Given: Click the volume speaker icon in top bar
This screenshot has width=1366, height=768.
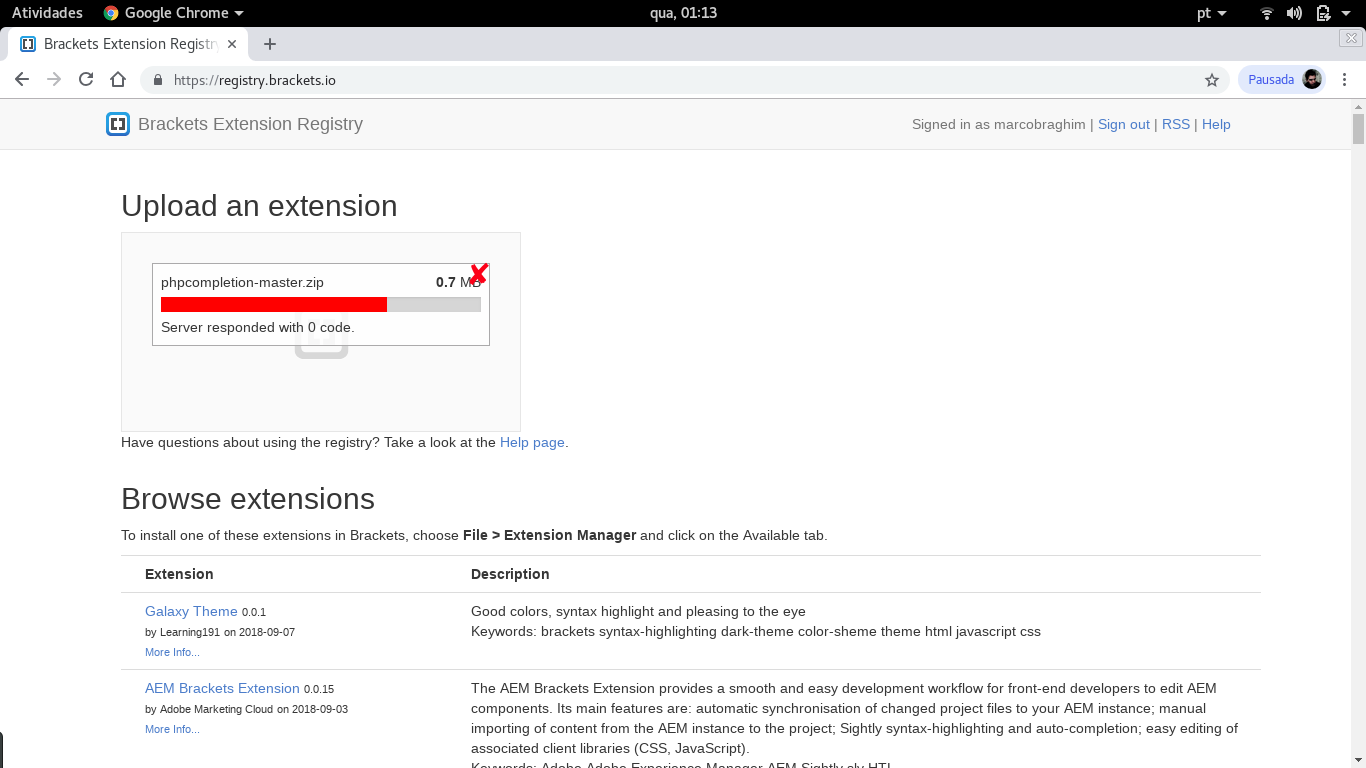Looking at the screenshot, I should 1294,13.
